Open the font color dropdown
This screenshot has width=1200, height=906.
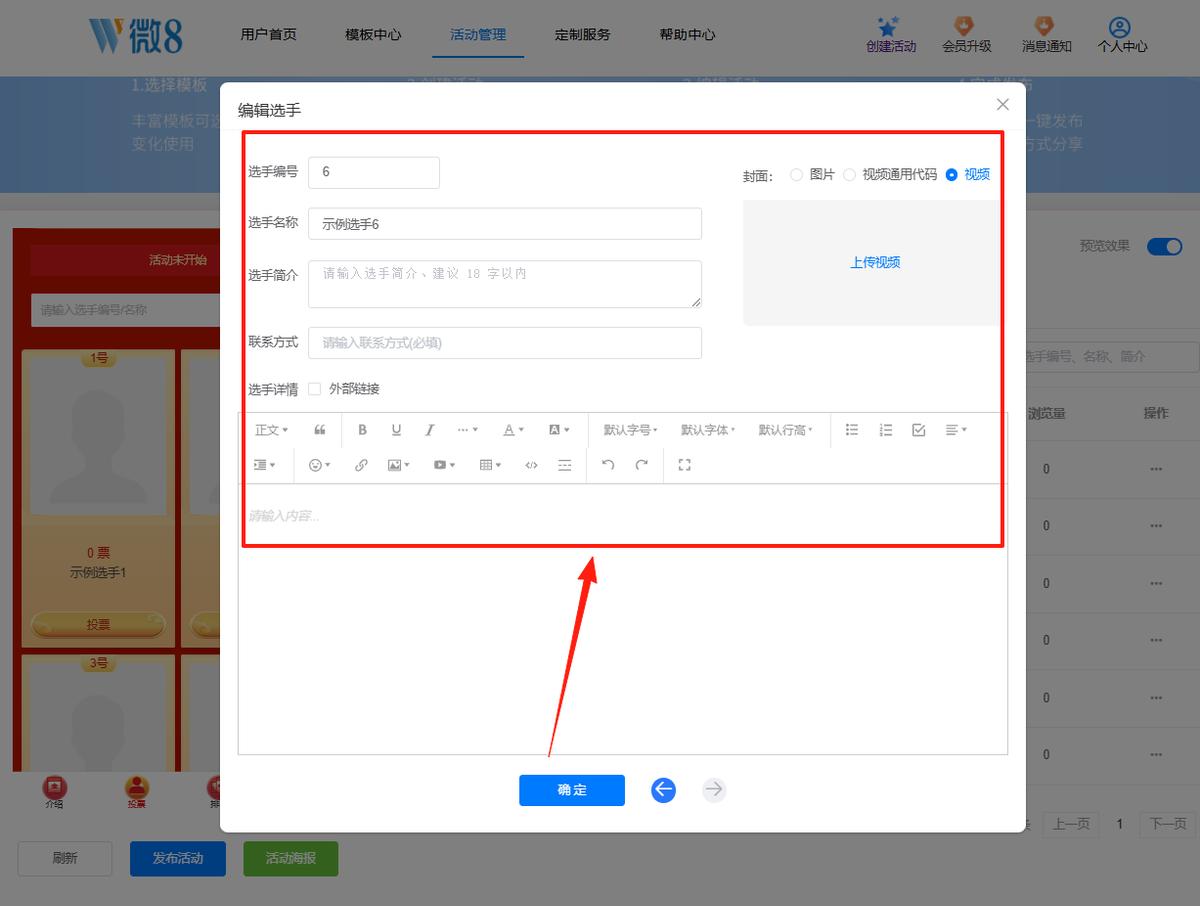coord(513,430)
